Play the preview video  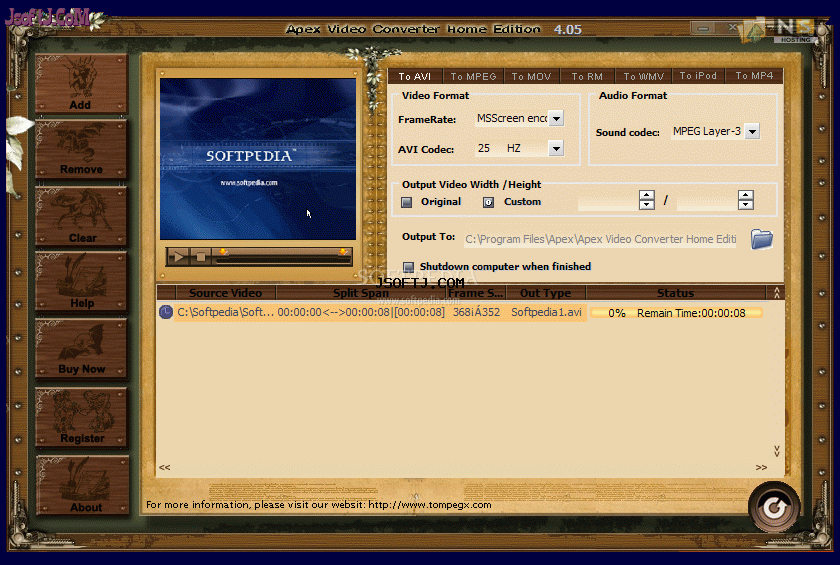click(178, 257)
